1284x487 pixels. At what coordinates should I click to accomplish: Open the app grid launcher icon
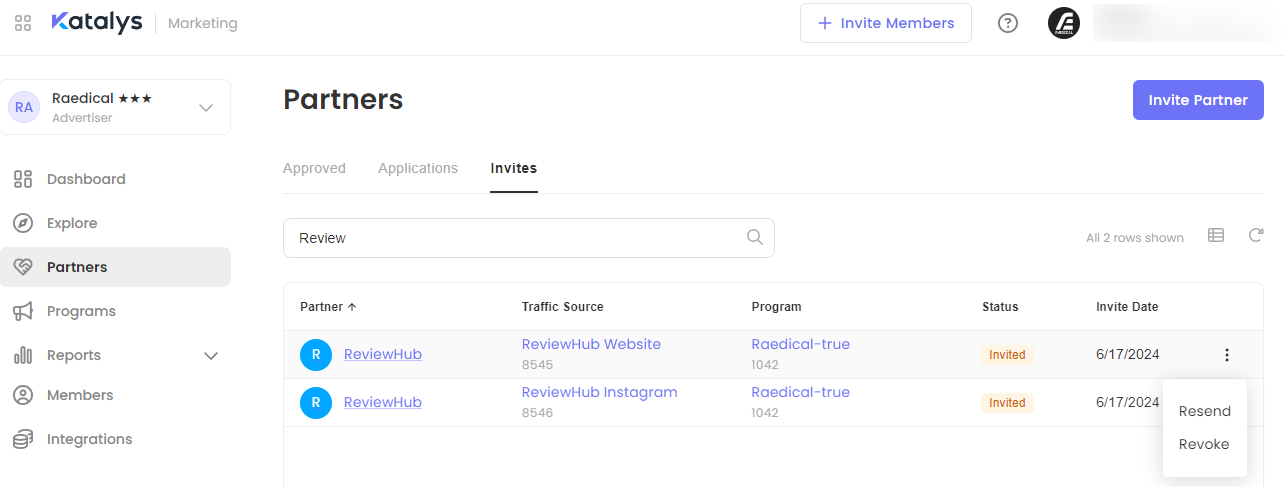coord(23,23)
